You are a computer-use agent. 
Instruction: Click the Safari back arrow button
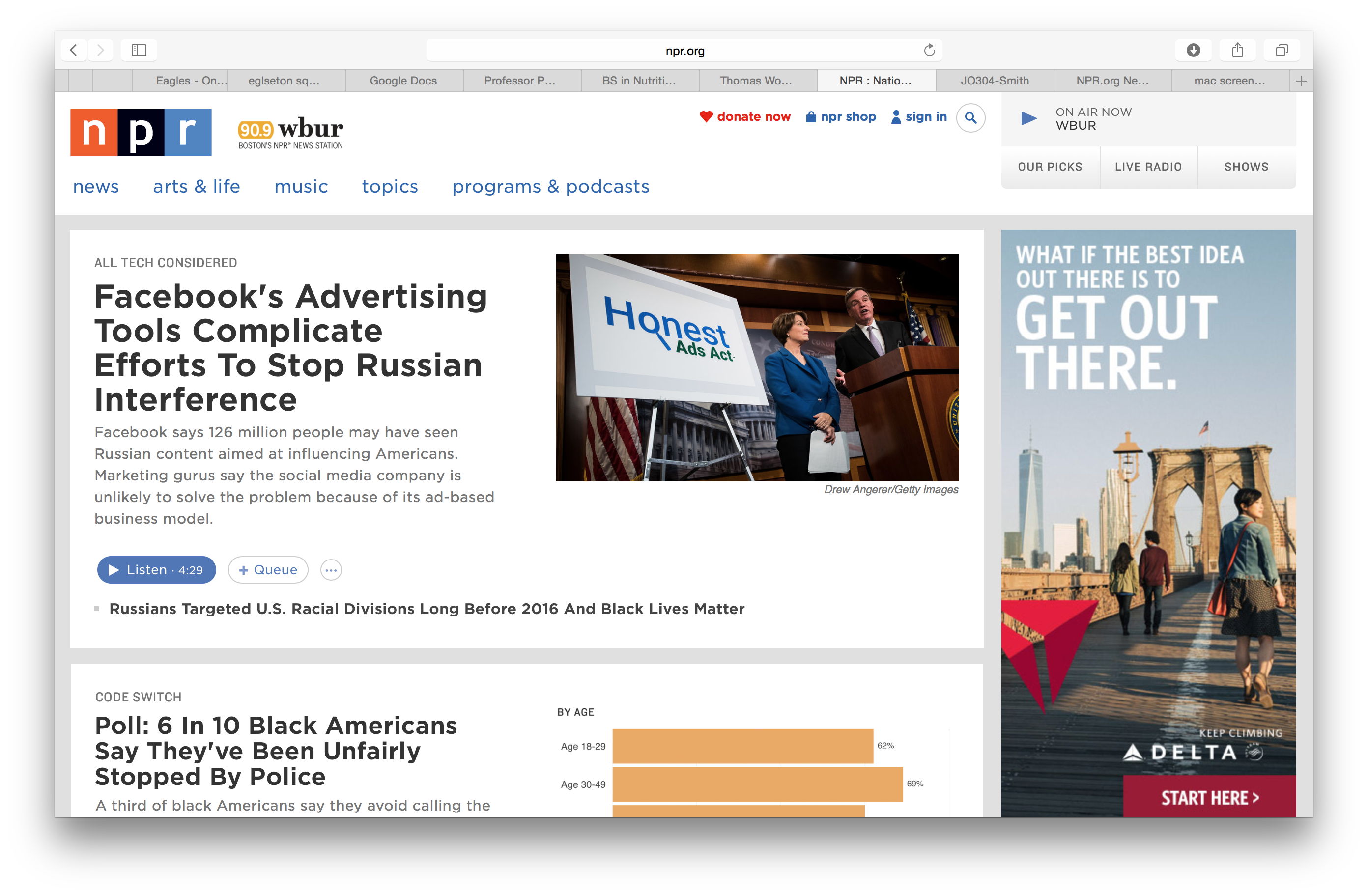74,50
